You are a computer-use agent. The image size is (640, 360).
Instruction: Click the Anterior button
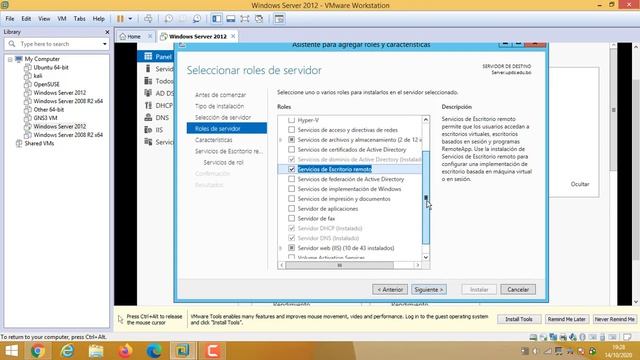tap(390, 289)
